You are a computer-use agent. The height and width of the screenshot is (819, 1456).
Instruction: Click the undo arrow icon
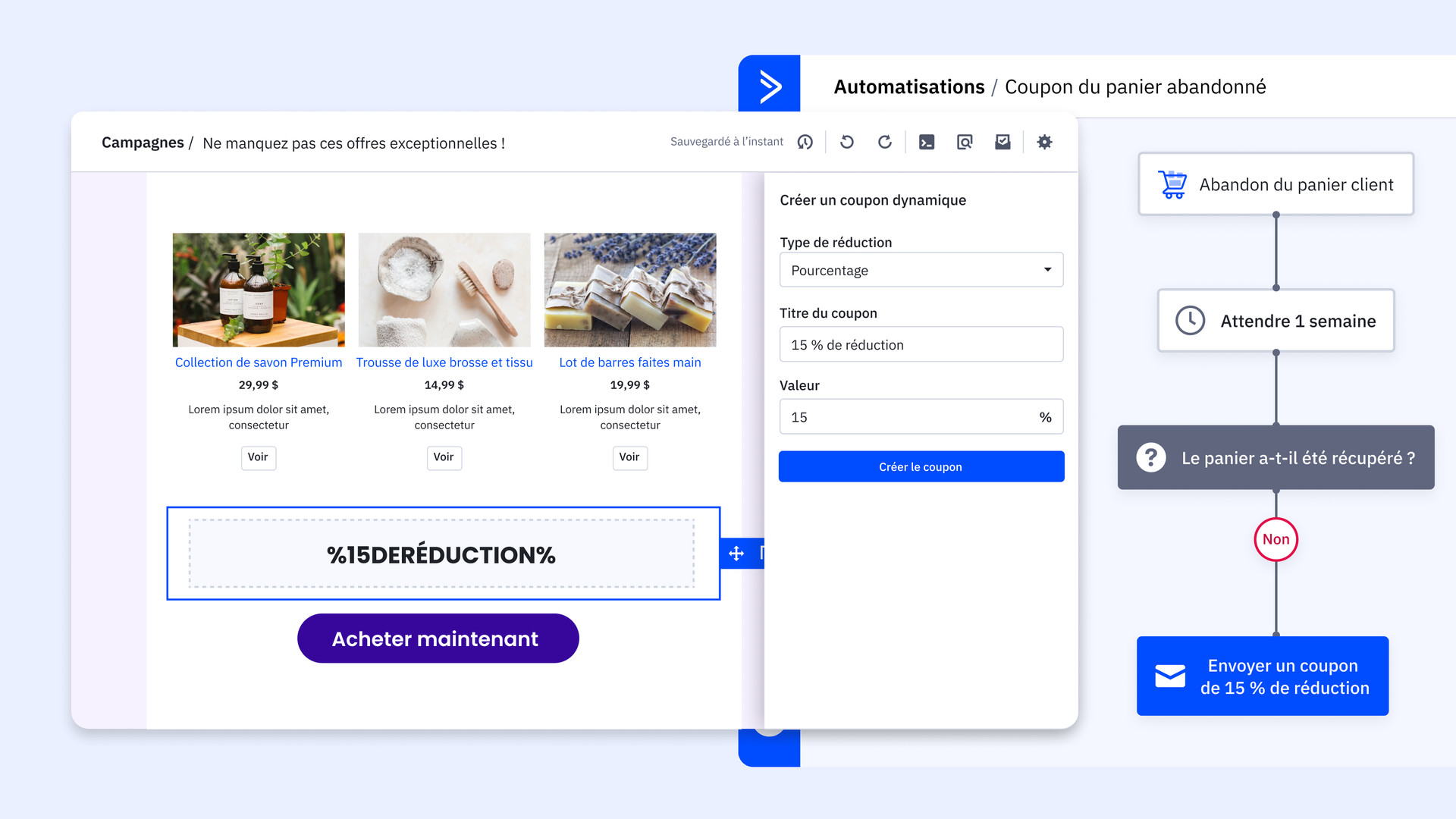[x=847, y=142]
